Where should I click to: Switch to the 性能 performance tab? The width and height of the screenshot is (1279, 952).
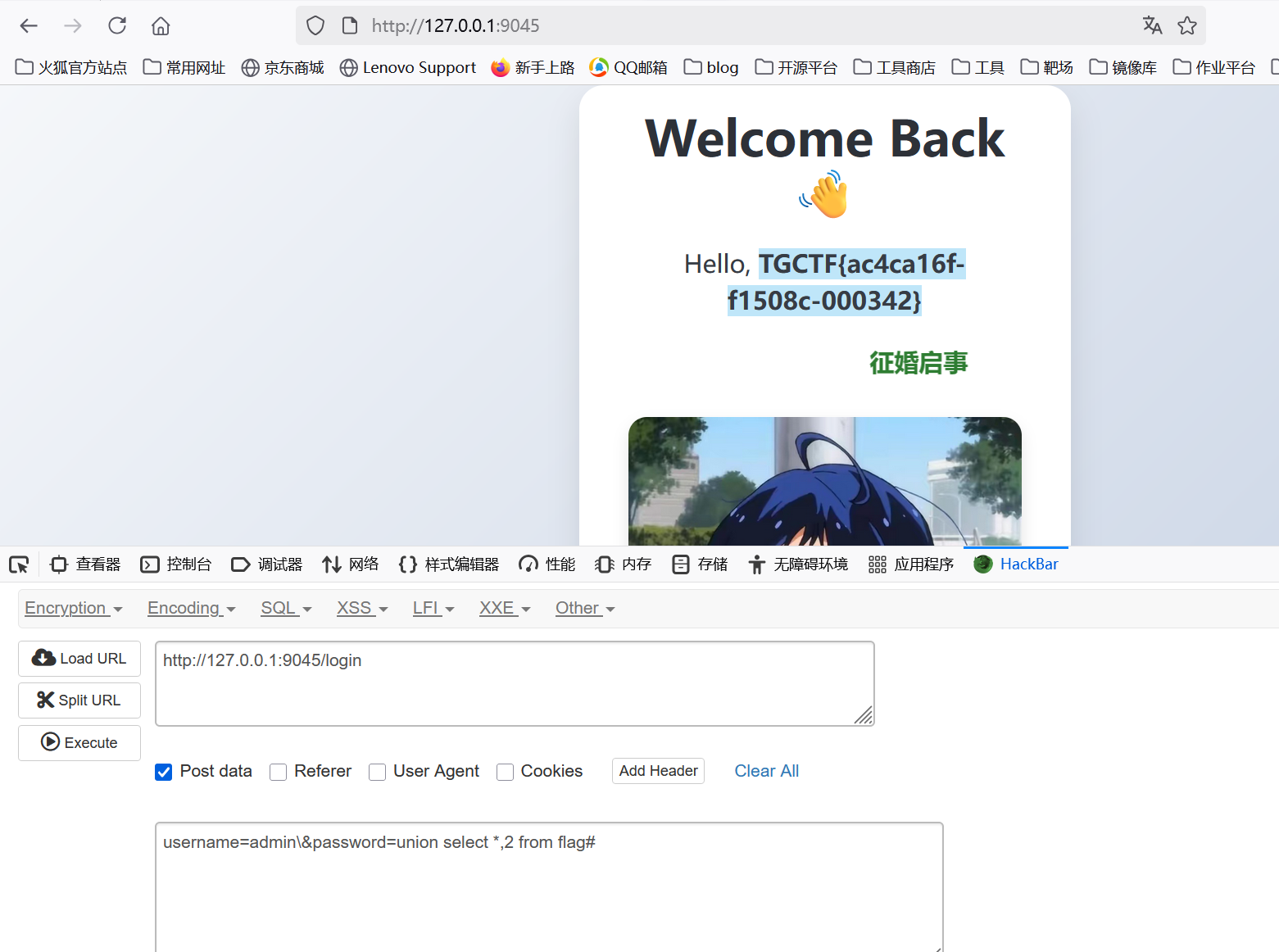coord(547,564)
